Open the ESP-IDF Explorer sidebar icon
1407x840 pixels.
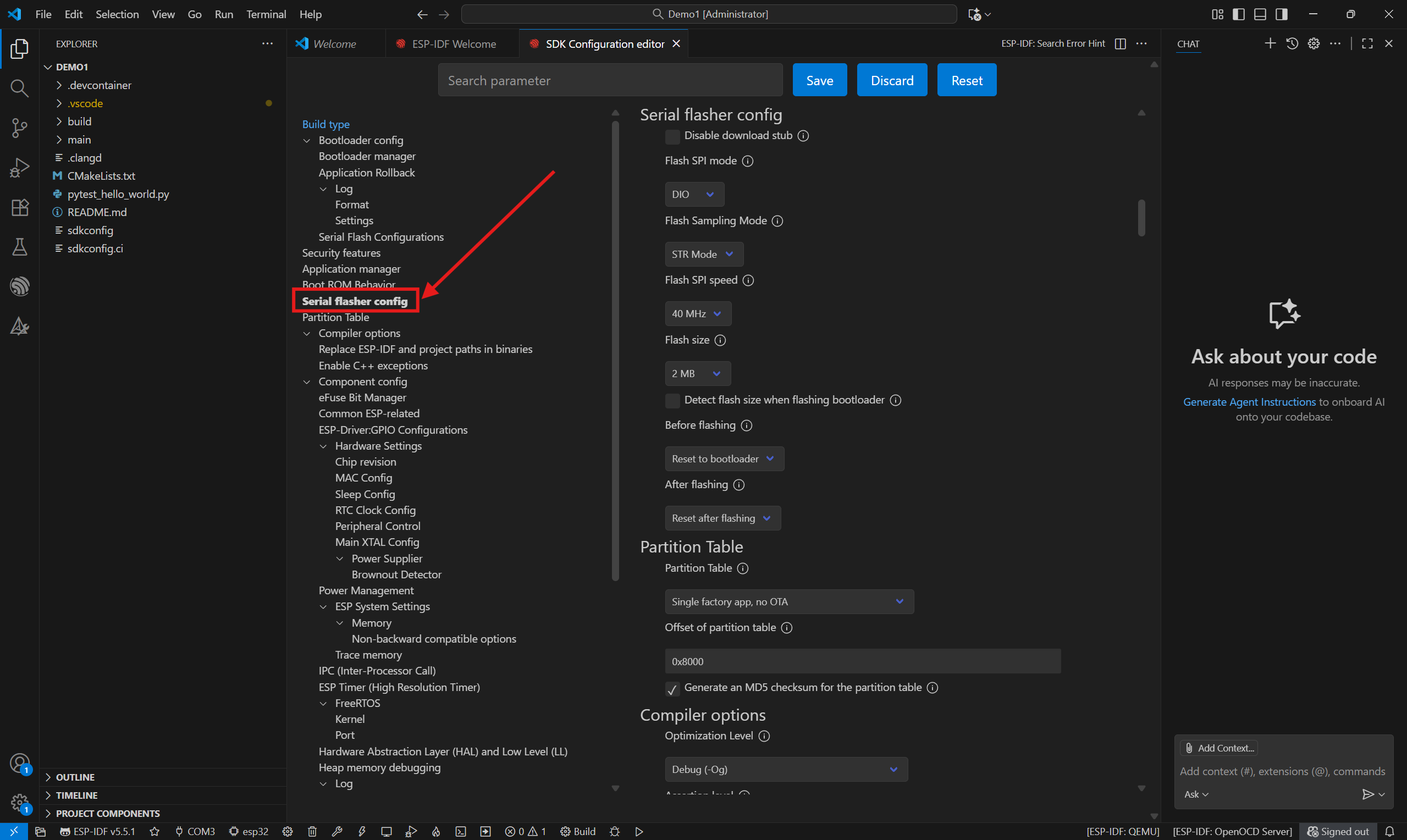(x=19, y=286)
